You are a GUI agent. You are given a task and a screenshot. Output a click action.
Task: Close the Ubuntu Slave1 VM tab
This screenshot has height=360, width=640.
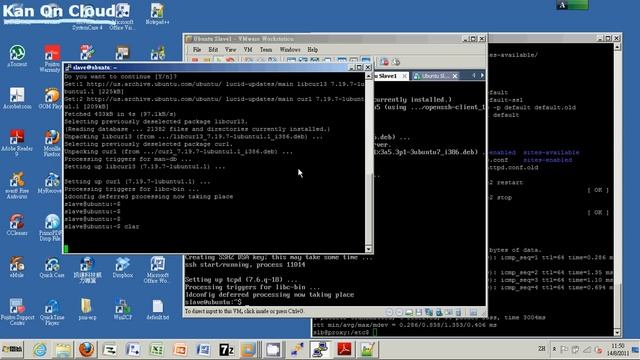(x=404, y=76)
